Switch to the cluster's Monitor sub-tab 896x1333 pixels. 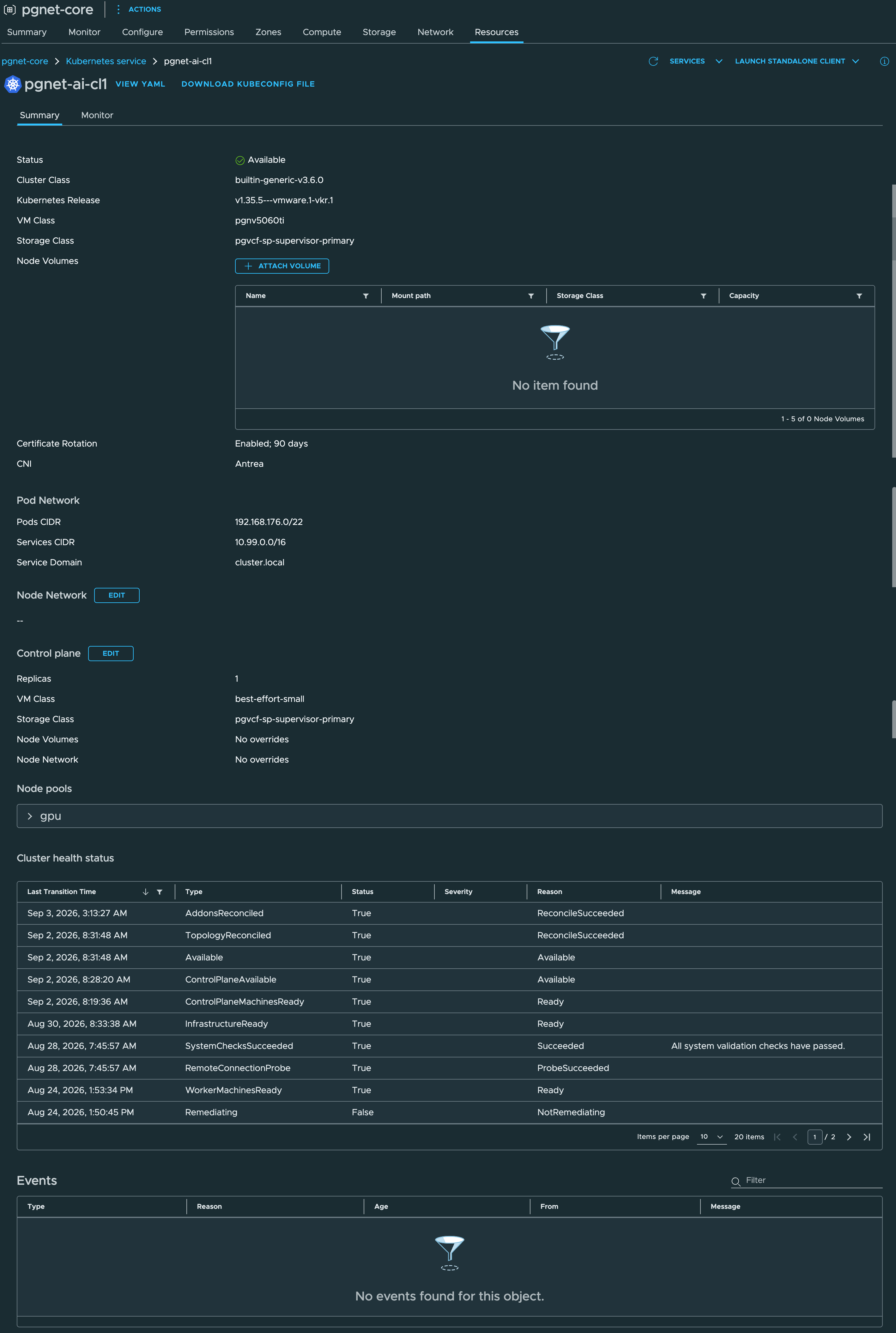[97, 115]
